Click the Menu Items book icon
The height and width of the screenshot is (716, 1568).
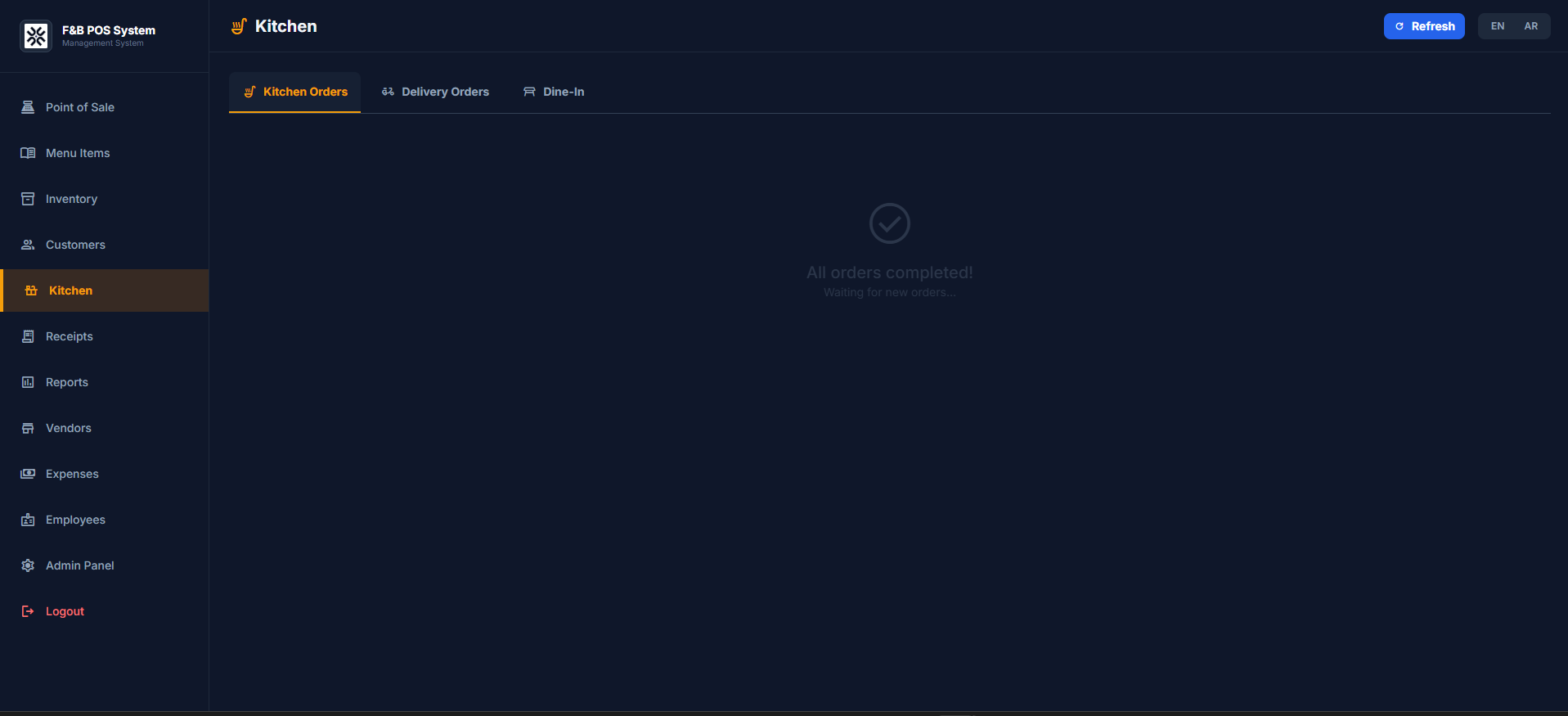28,153
